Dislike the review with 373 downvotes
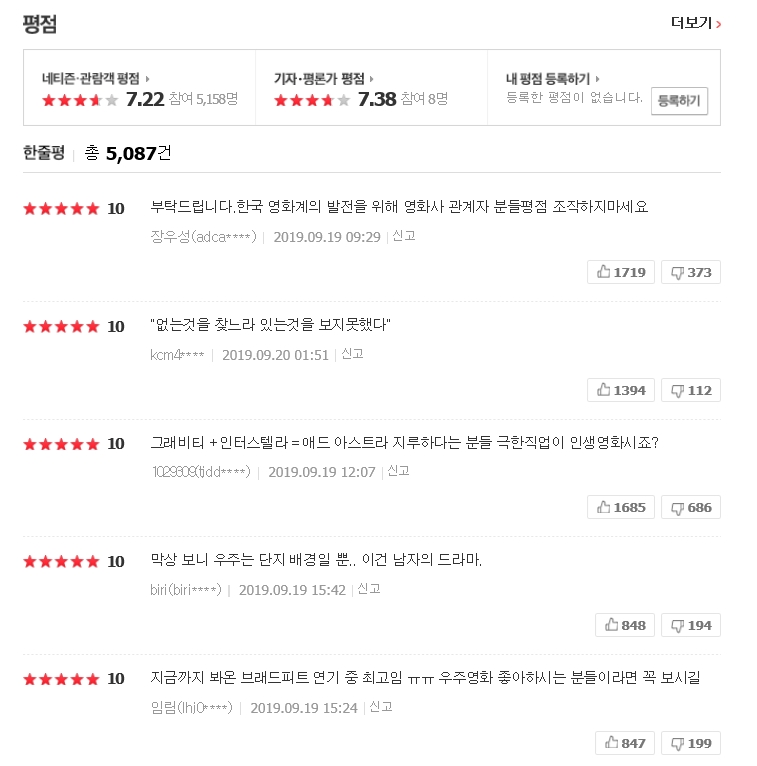 pyautogui.click(x=690, y=272)
